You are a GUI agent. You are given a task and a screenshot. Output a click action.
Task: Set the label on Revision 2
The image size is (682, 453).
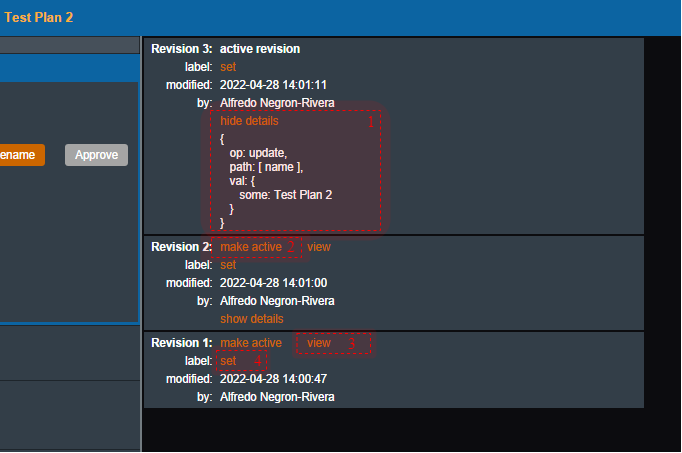[228, 265]
